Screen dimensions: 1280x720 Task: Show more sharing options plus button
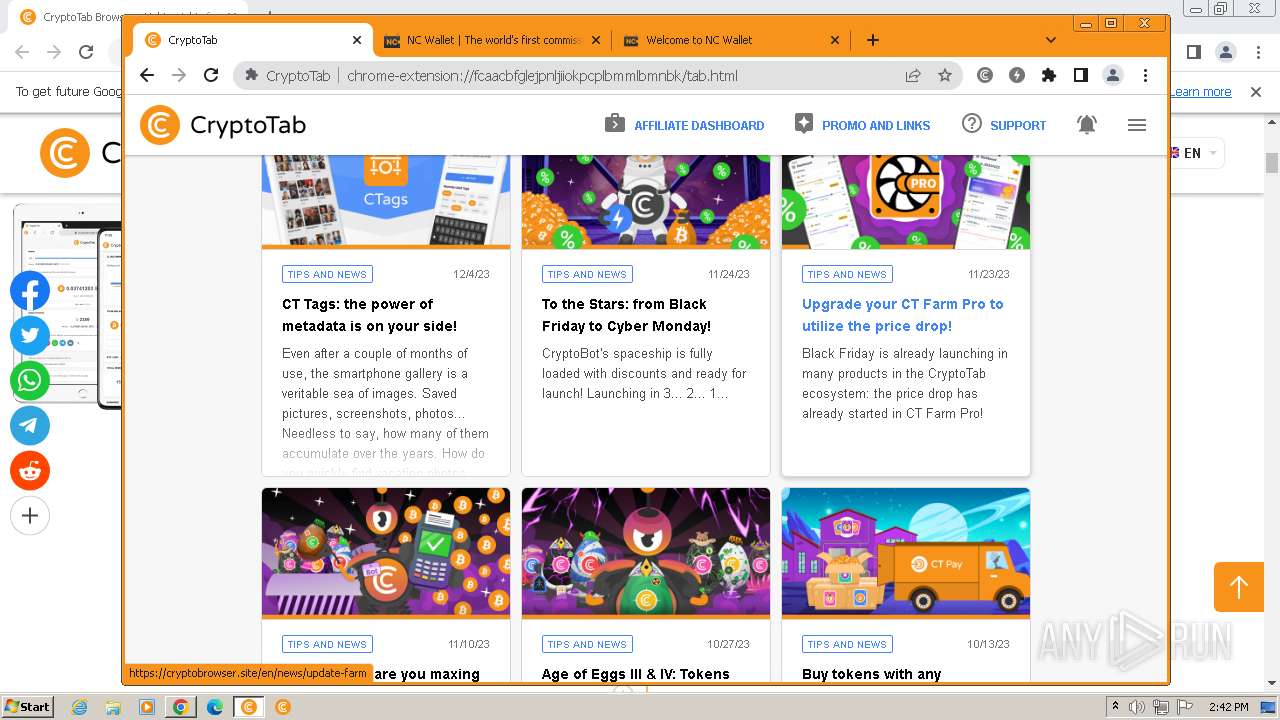pyautogui.click(x=30, y=516)
